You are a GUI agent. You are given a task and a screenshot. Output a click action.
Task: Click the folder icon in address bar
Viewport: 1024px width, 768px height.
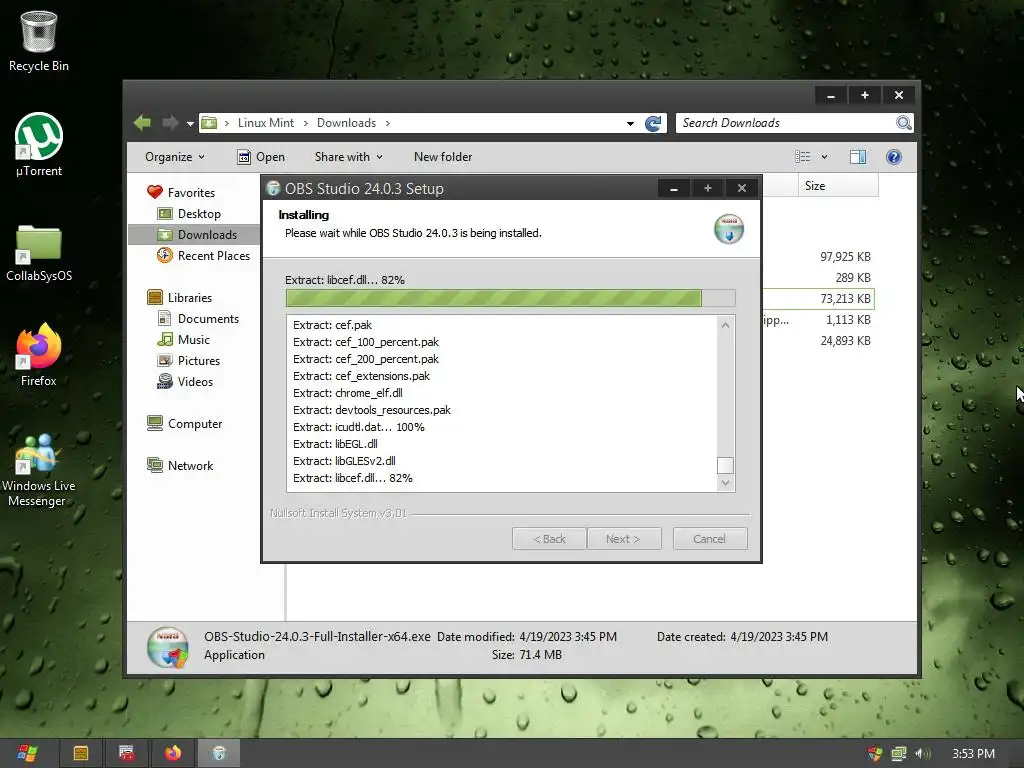[x=209, y=123]
